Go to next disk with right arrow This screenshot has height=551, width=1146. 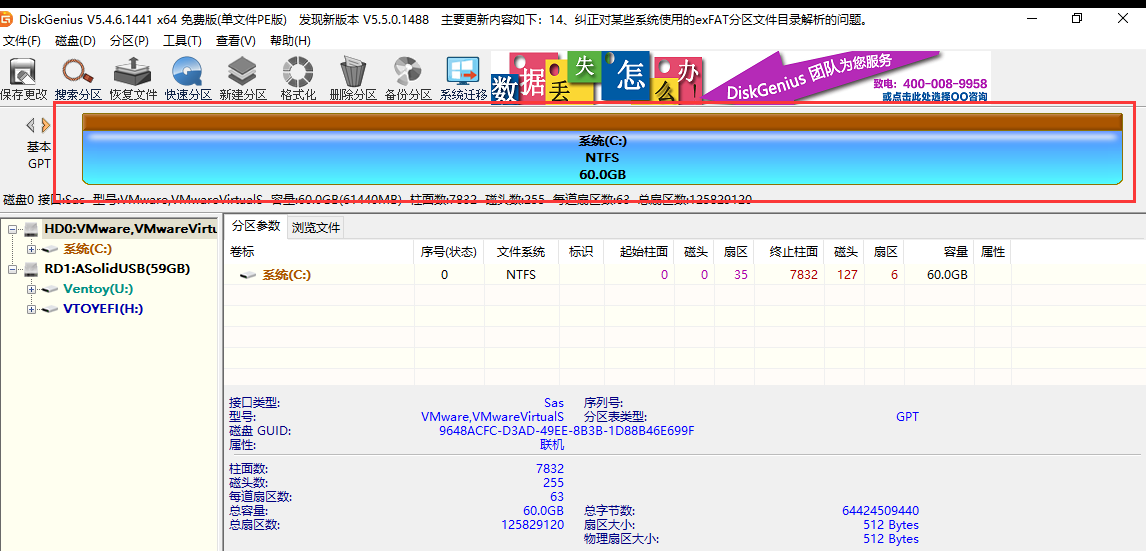click(x=46, y=125)
